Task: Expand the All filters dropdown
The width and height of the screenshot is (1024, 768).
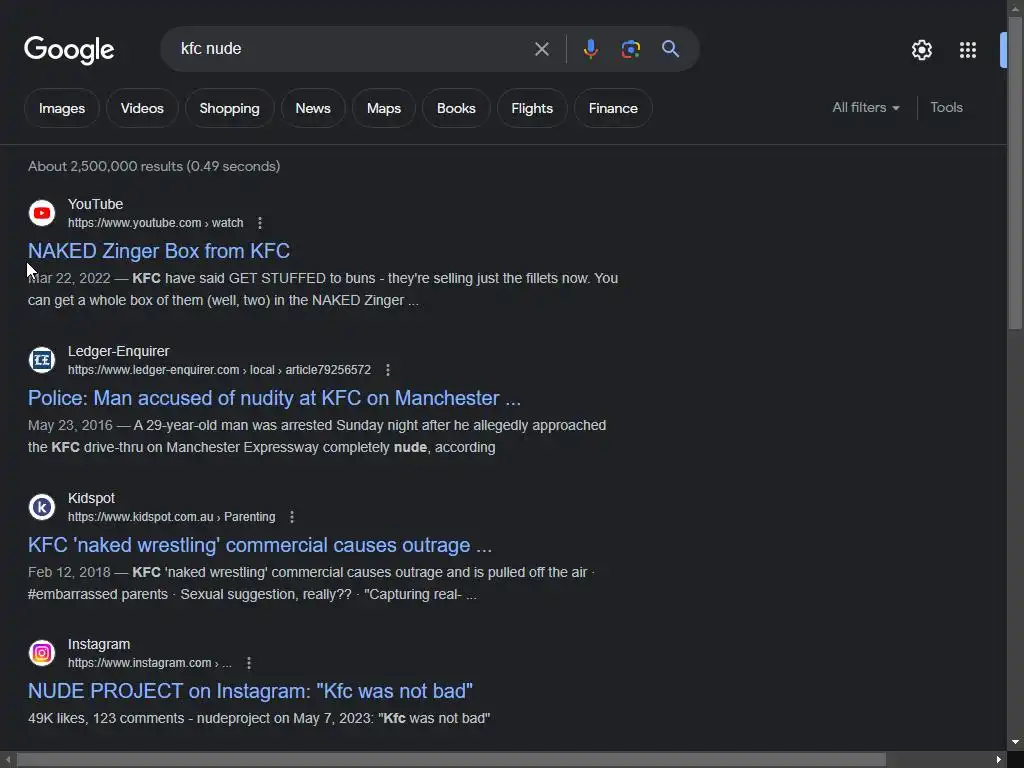Action: pyautogui.click(x=865, y=108)
